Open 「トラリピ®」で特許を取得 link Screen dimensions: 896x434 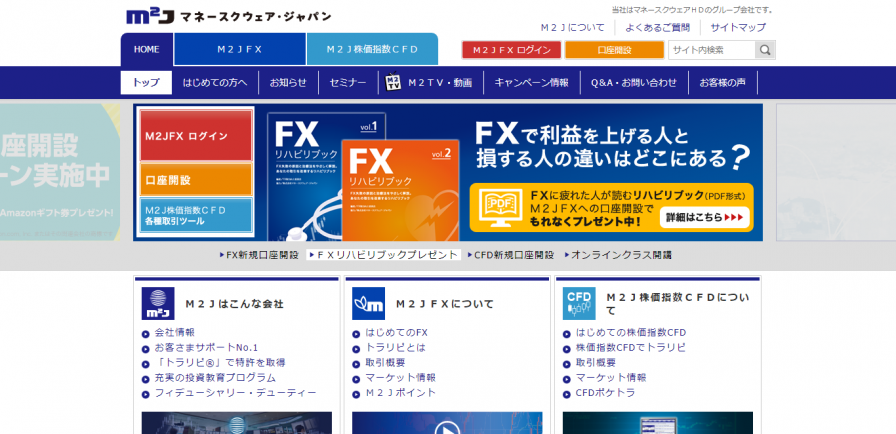pyautogui.click(x=220, y=363)
